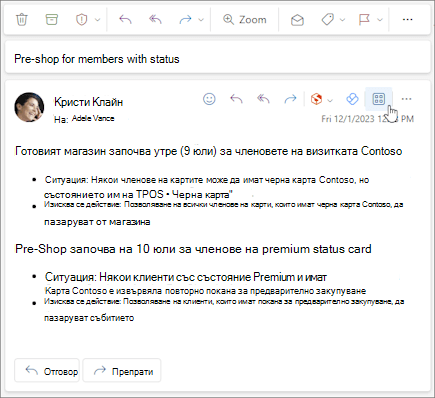Click subject Pre-shop for members with status
Image resolution: width=435 pixels, height=398 pixels.
[x=97, y=59]
